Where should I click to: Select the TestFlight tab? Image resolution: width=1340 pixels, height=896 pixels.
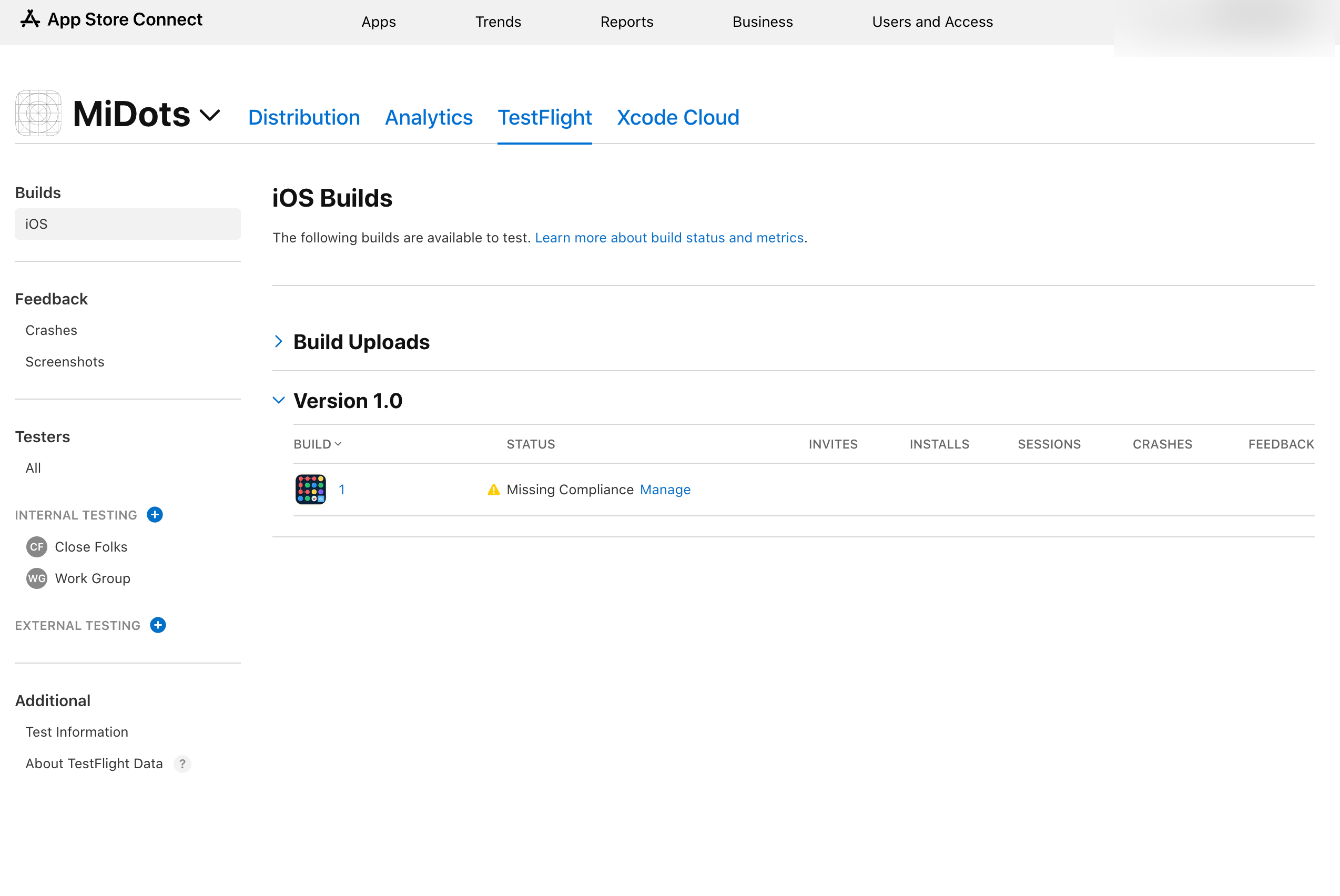pyautogui.click(x=544, y=117)
